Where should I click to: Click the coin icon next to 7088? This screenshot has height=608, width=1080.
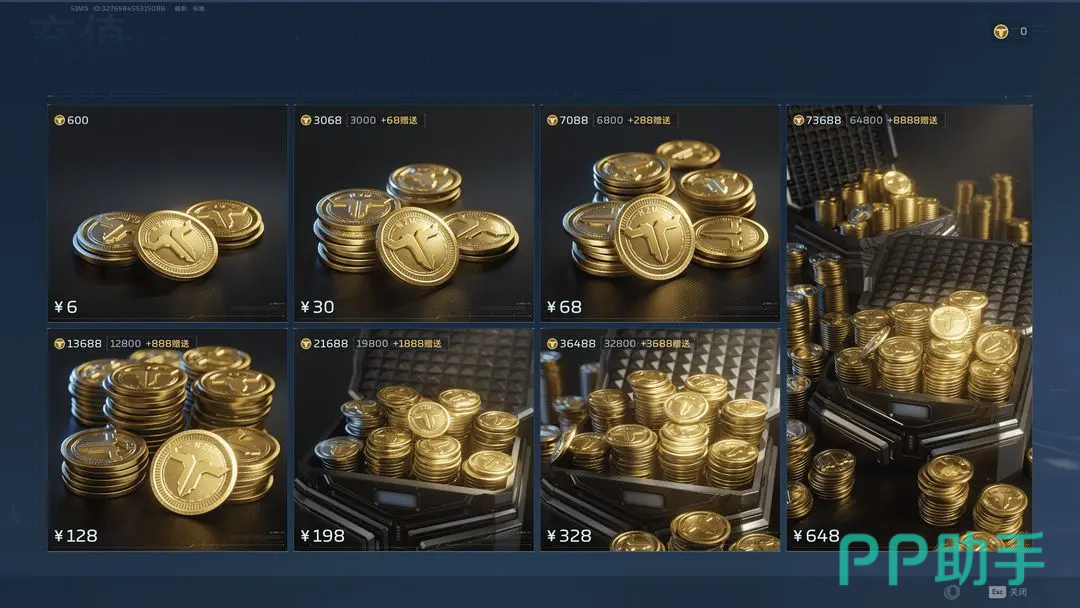point(552,120)
